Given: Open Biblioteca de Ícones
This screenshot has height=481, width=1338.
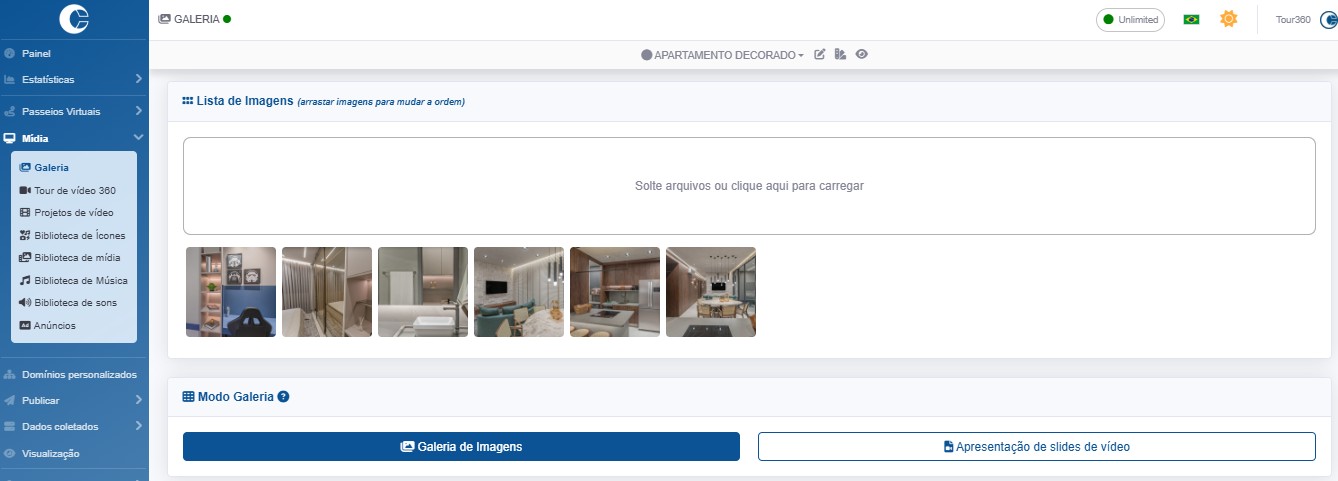Looking at the screenshot, I should pos(79,235).
